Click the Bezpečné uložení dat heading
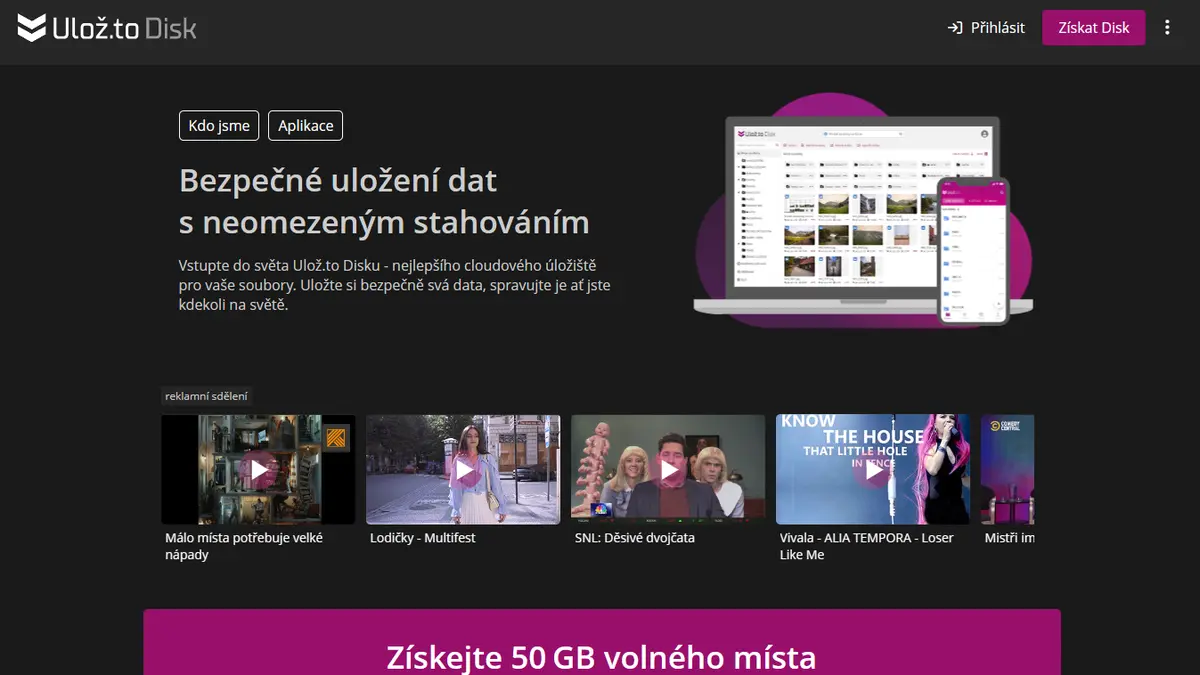 384,201
